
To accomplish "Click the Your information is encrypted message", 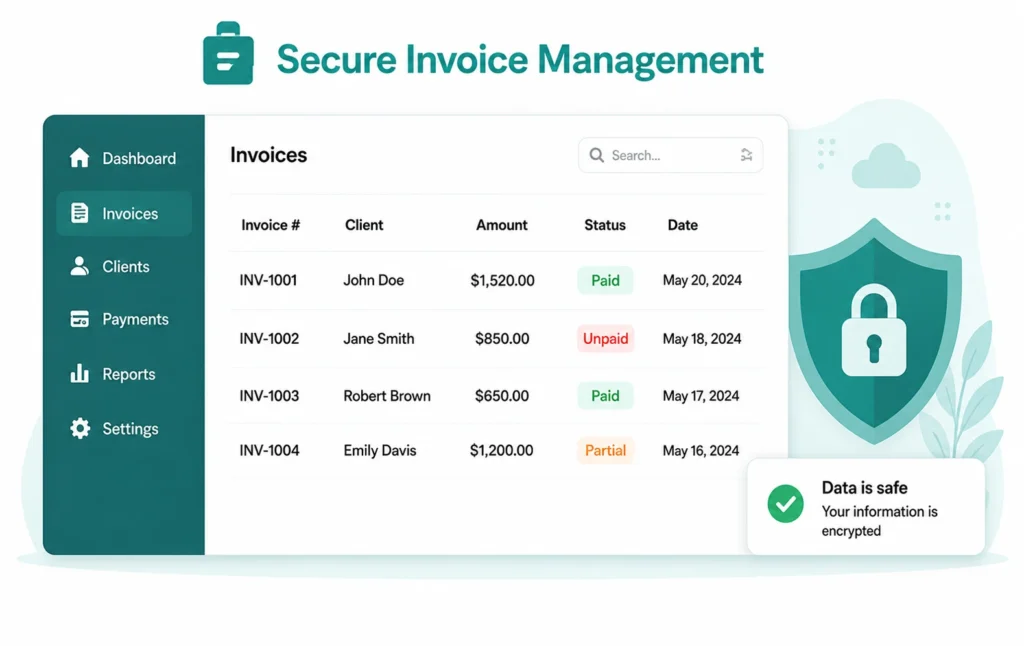I will pyautogui.click(x=879, y=521).
